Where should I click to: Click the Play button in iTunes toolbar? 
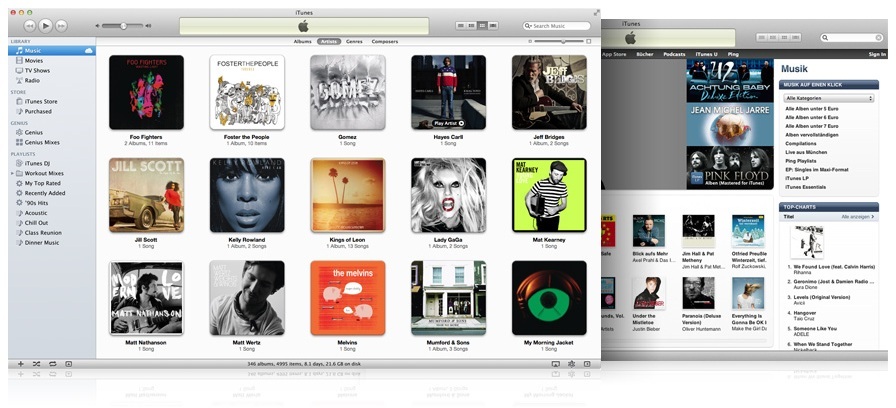(x=46, y=25)
